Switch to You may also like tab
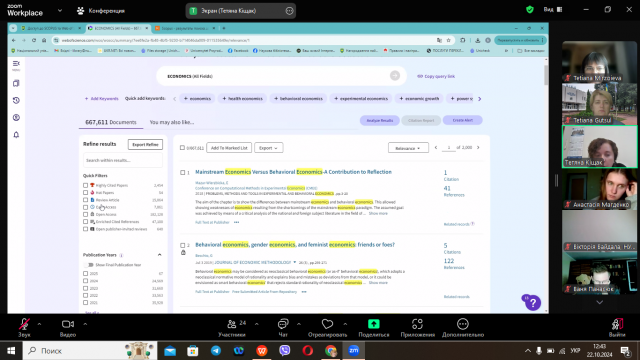This screenshot has height=360, width=640. pos(172,122)
